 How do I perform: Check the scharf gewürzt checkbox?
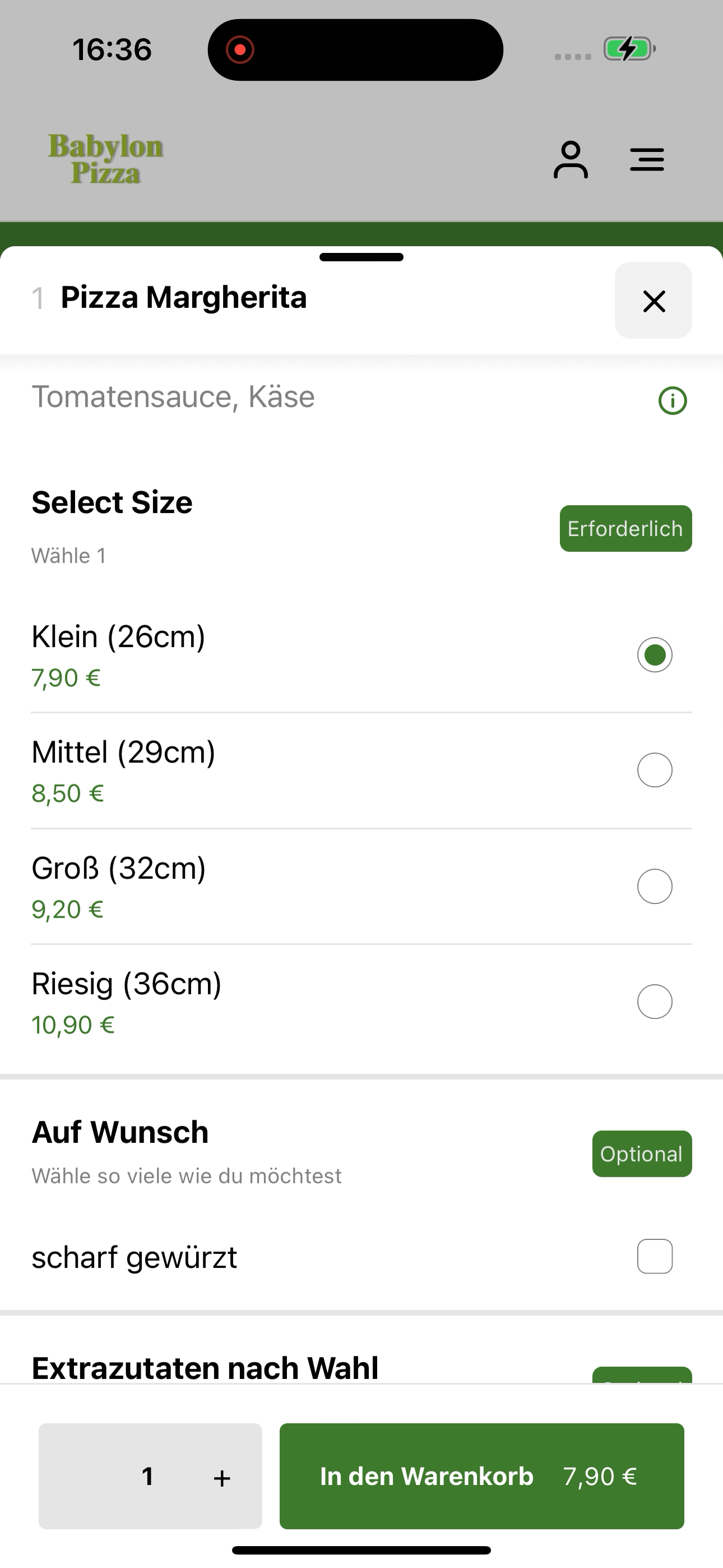655,1256
